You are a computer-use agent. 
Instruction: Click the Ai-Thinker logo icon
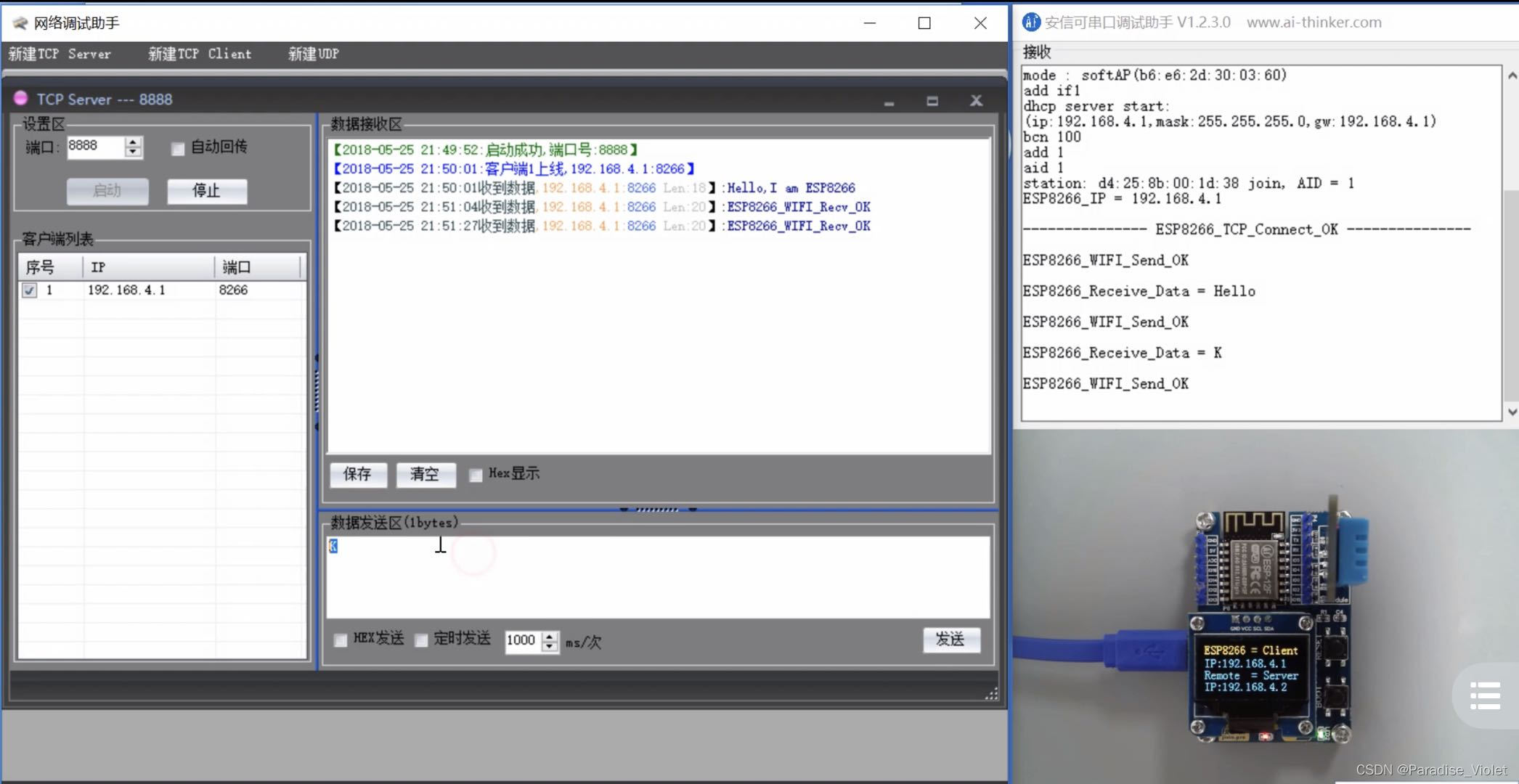[x=1030, y=22]
